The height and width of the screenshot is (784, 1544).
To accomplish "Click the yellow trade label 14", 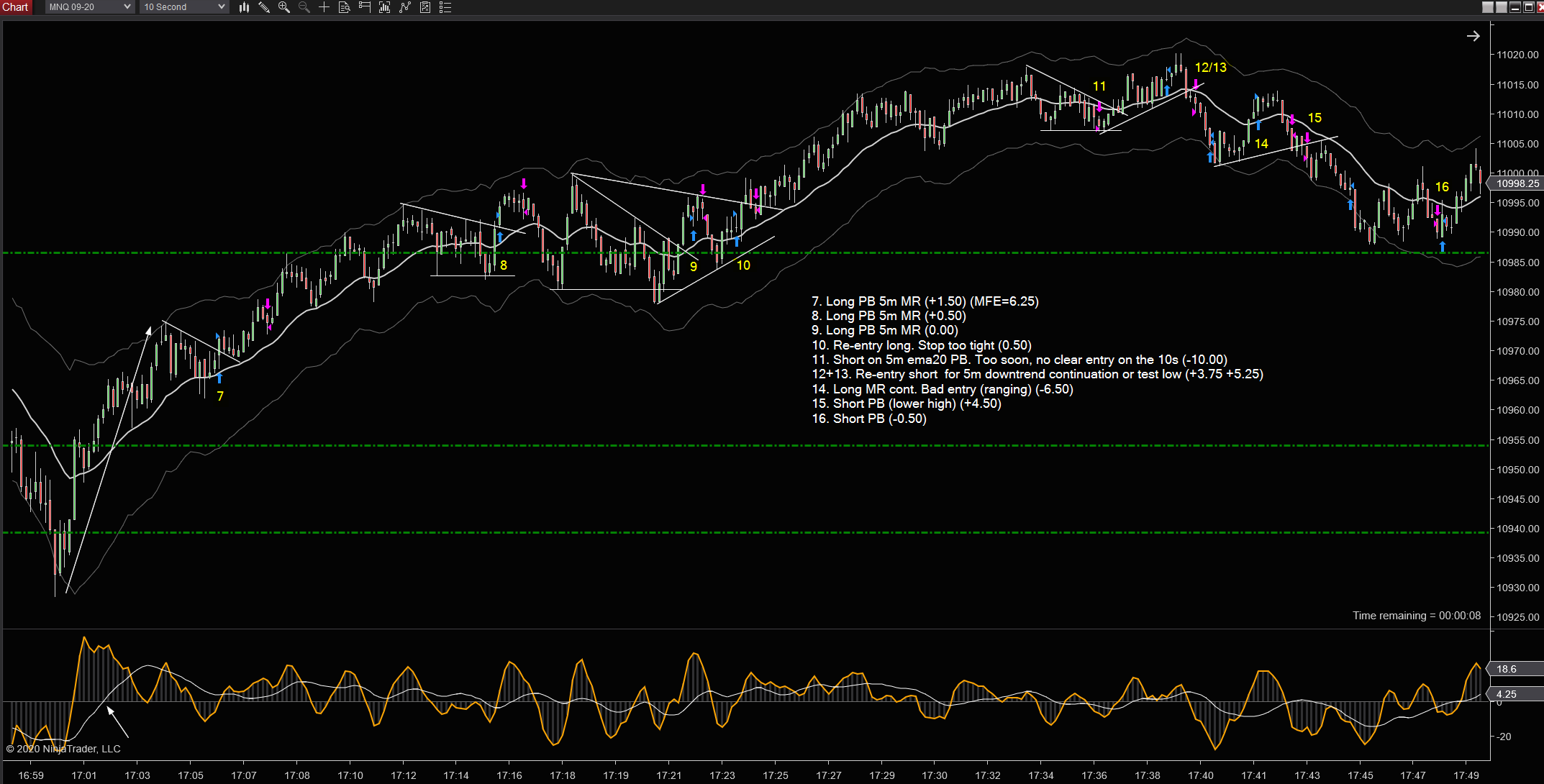I will tap(1261, 144).
